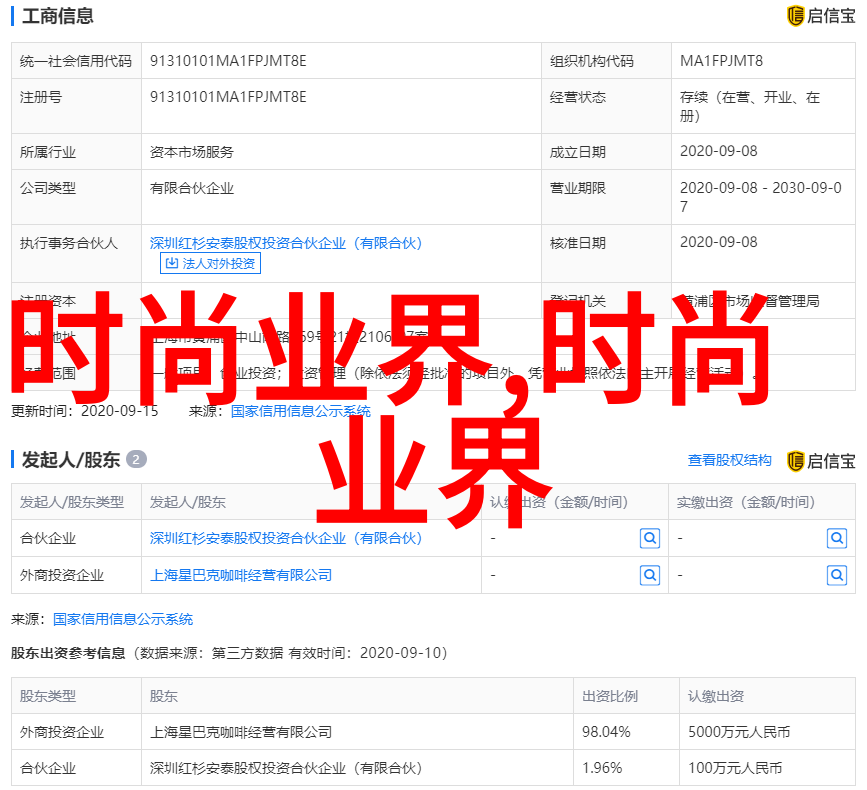Click the 成立日期 value 2020-09-08
The width and height of the screenshot is (867, 790).
point(718,151)
